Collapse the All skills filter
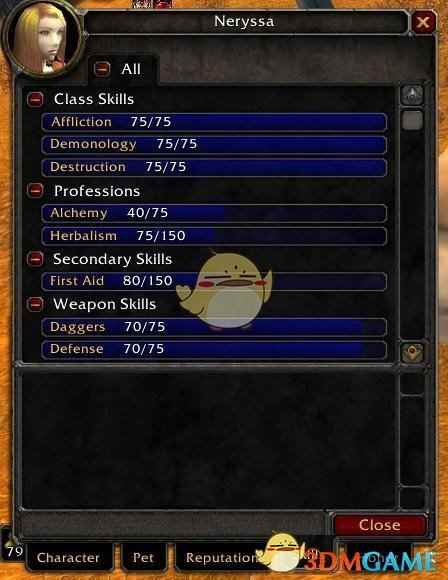The image size is (448, 580). click(x=102, y=68)
